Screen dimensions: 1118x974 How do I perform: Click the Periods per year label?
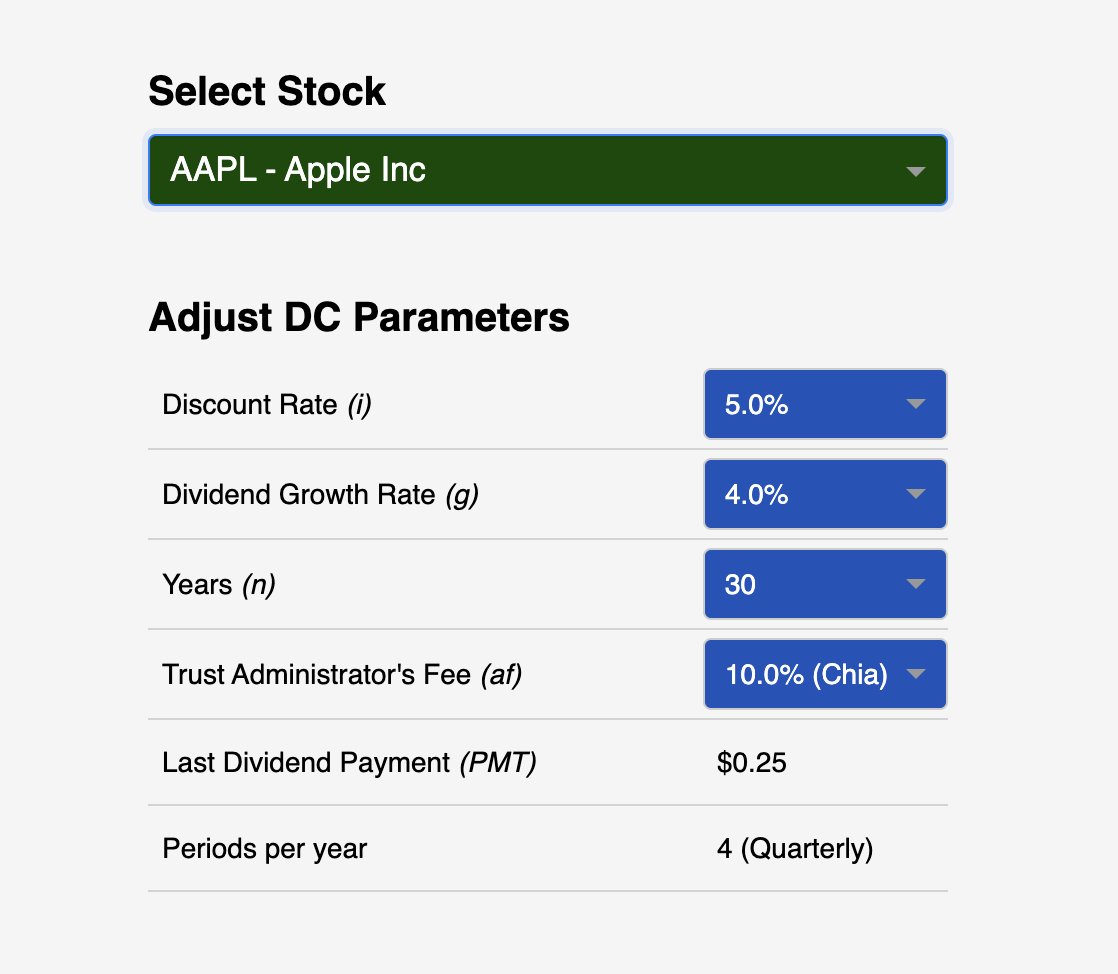point(265,849)
